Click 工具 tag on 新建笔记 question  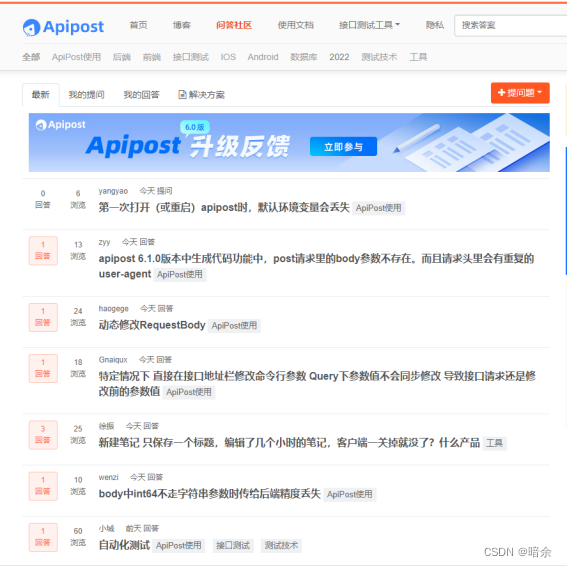(x=494, y=443)
